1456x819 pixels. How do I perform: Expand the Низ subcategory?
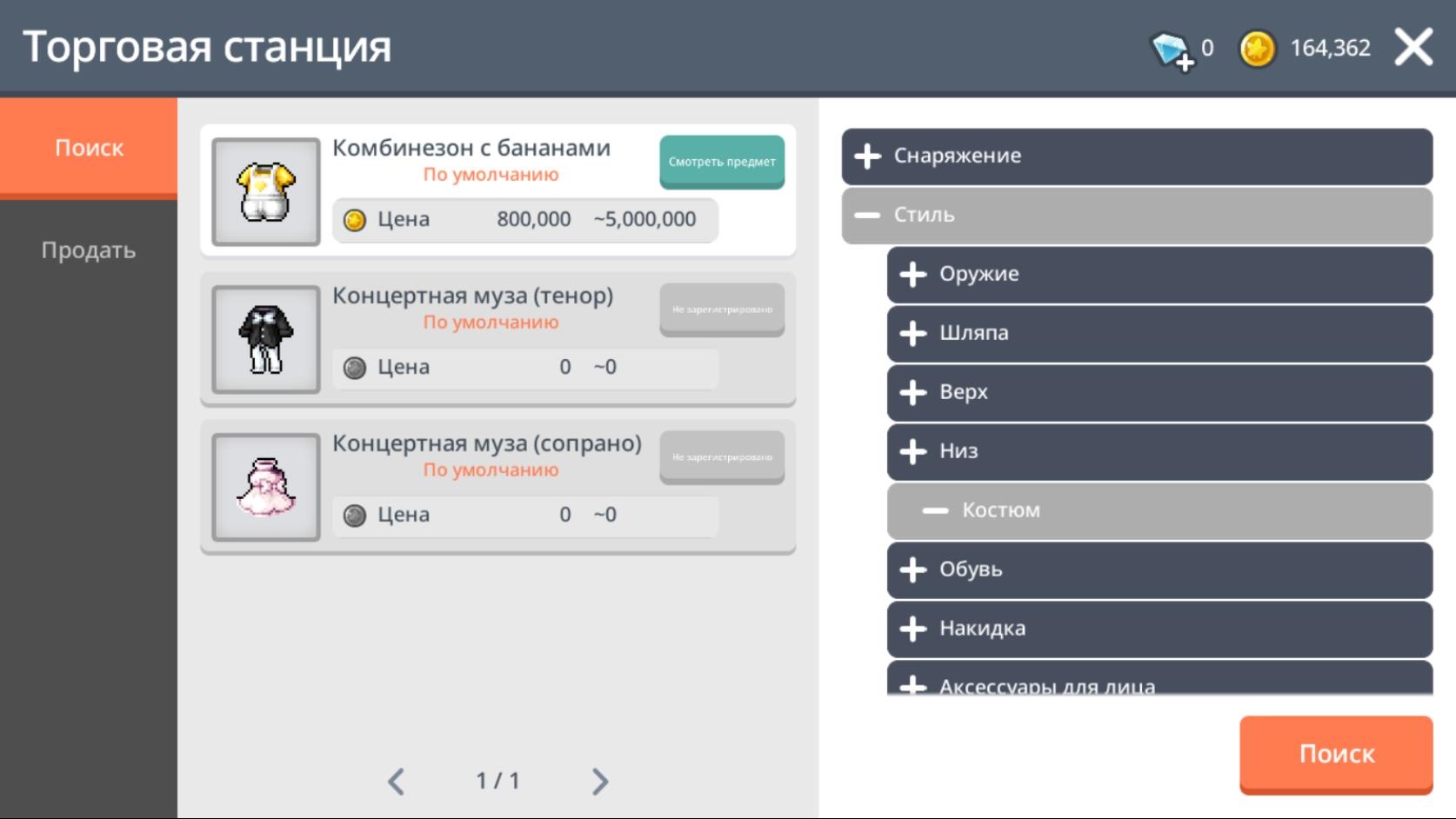(x=1159, y=452)
